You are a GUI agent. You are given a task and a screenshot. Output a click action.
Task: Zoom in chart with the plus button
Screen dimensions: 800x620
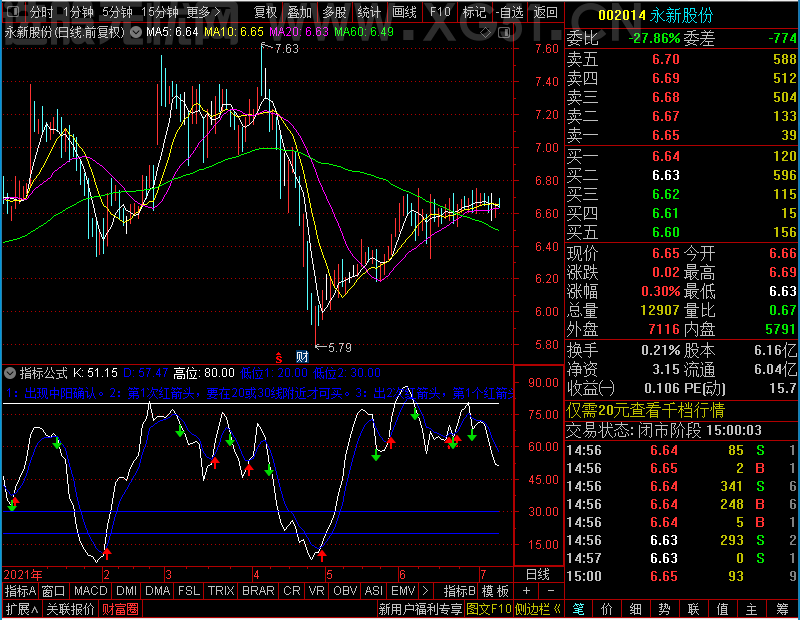527,591
